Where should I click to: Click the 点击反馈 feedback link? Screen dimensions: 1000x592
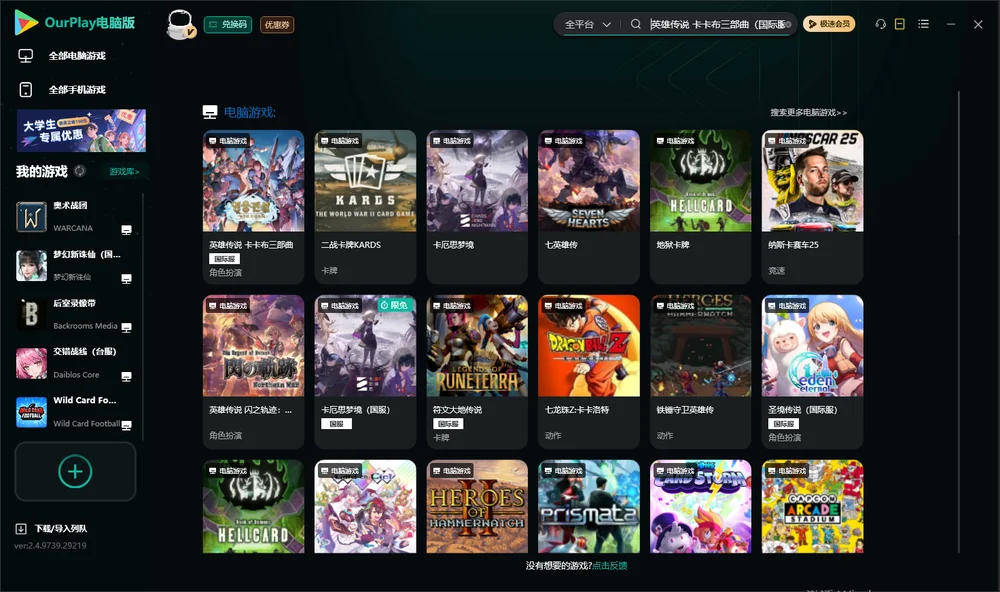(x=610, y=565)
